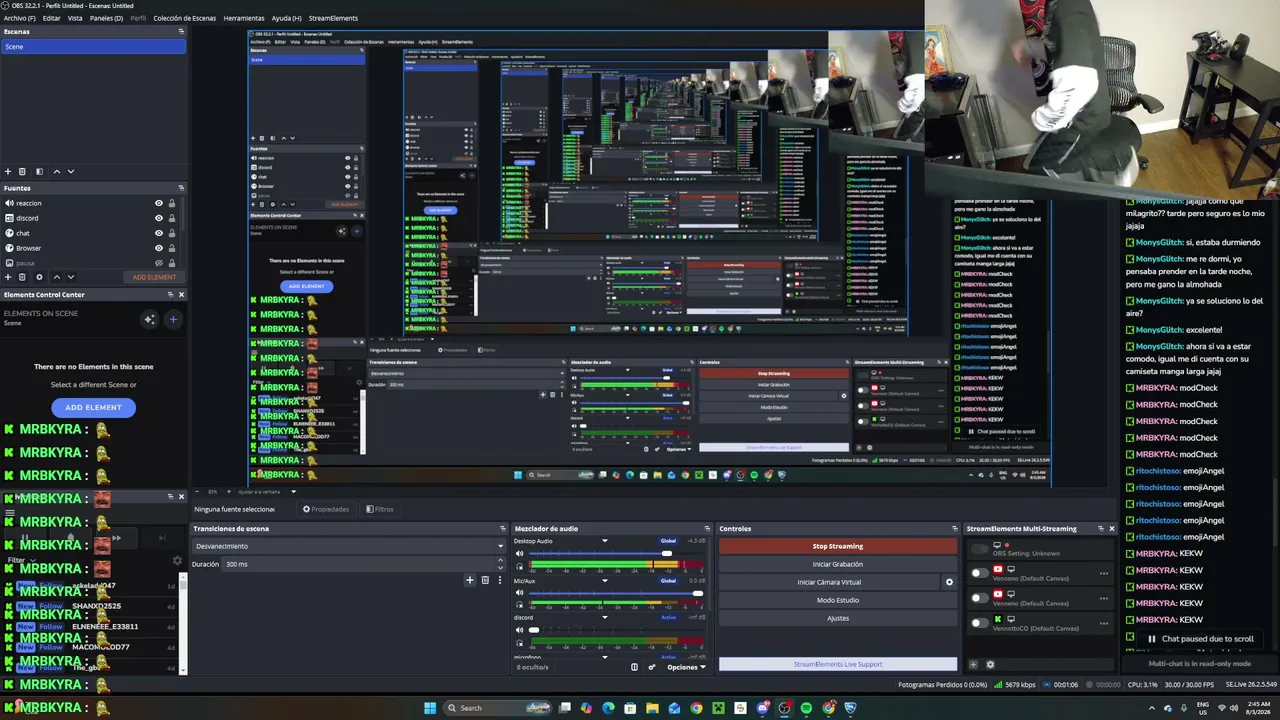The width and height of the screenshot is (1280, 720).
Task: Mute the Mic/Aux speaker icon
Action: 519,593
